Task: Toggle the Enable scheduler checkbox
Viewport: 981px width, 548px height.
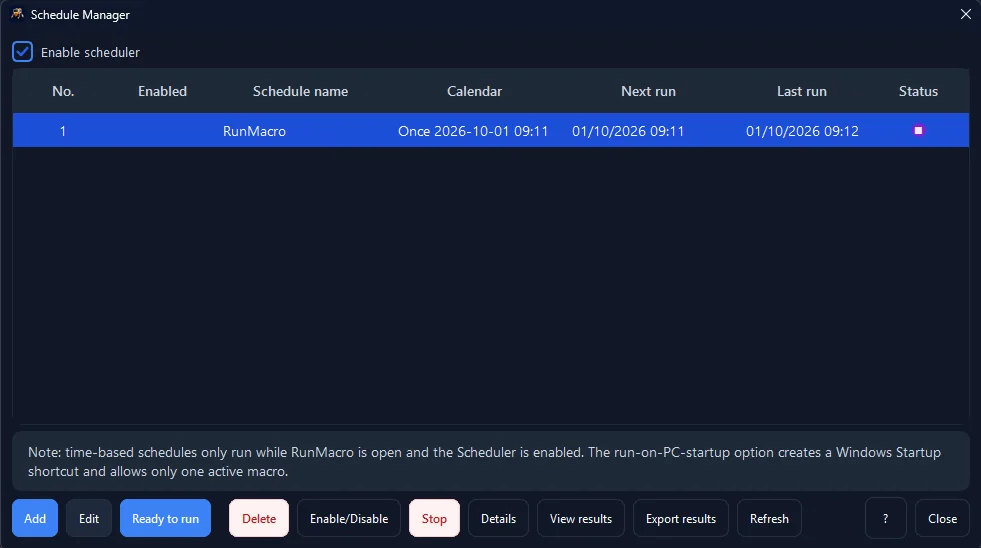Action: point(23,52)
